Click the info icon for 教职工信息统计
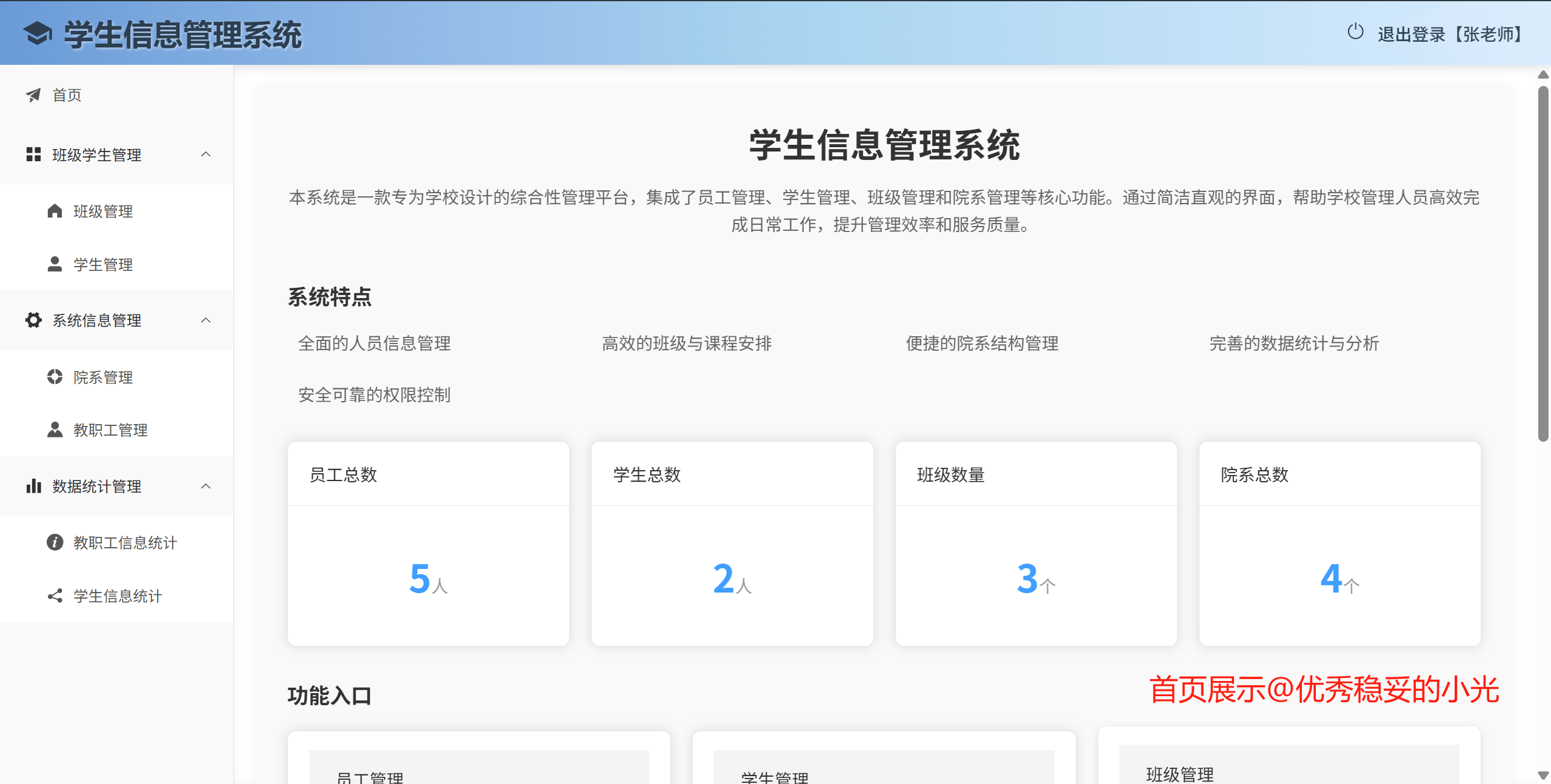The image size is (1551, 784). click(x=55, y=542)
